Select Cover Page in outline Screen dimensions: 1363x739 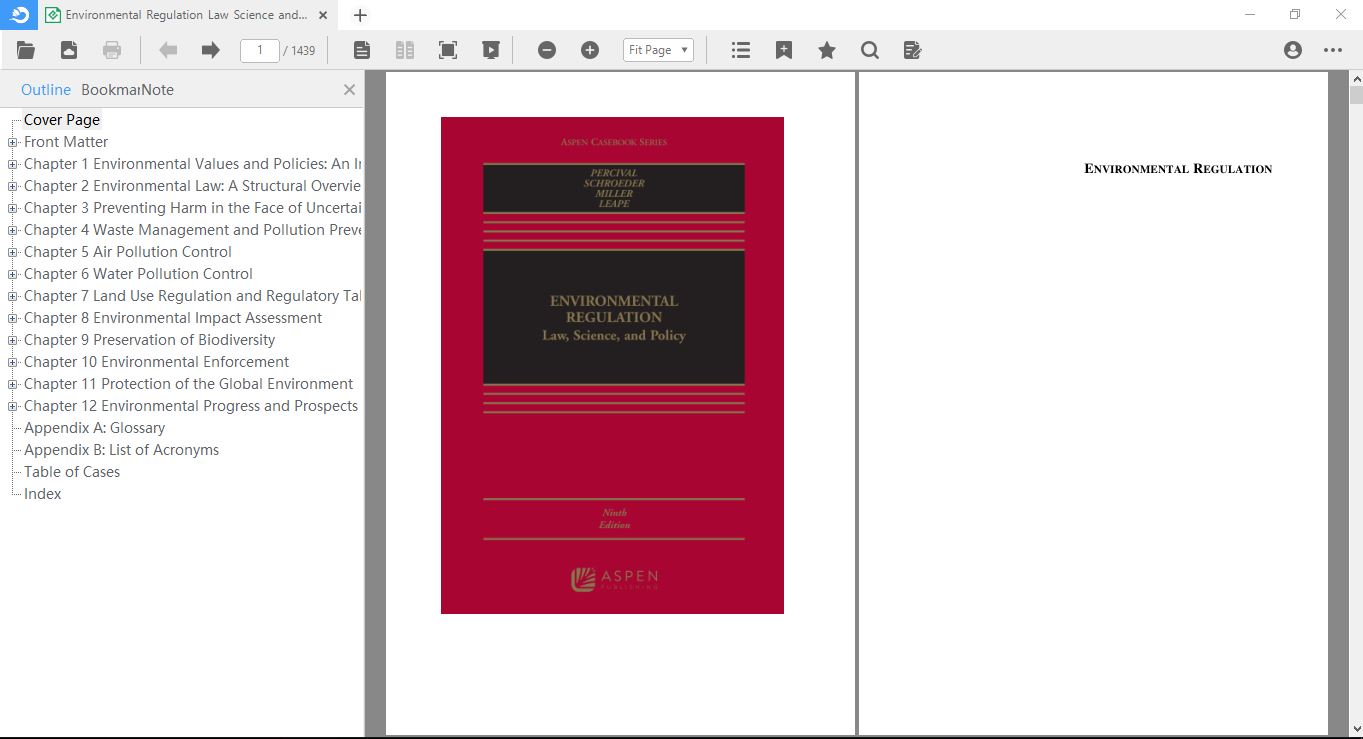pos(62,120)
